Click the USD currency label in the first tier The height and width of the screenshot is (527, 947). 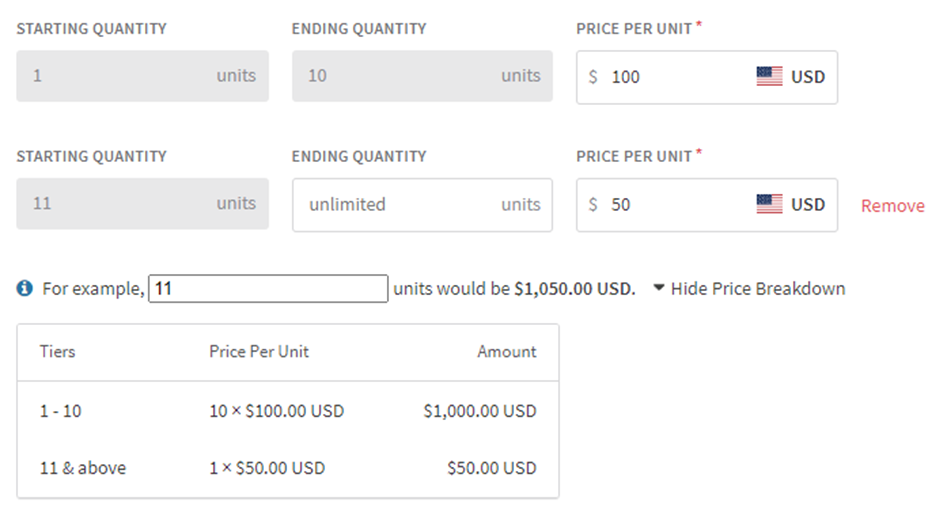pos(808,76)
